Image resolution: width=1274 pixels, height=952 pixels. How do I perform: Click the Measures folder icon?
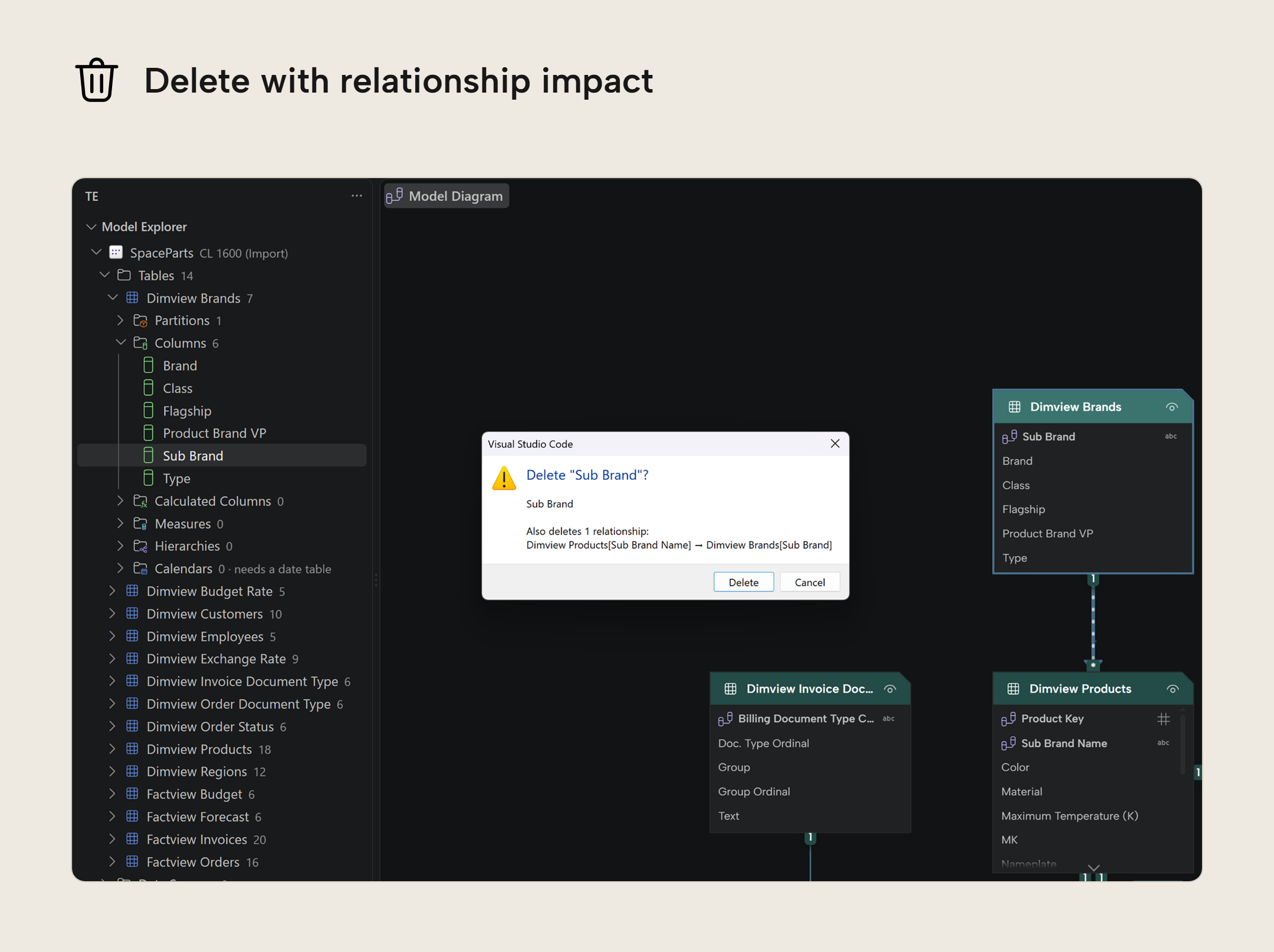[x=140, y=523]
